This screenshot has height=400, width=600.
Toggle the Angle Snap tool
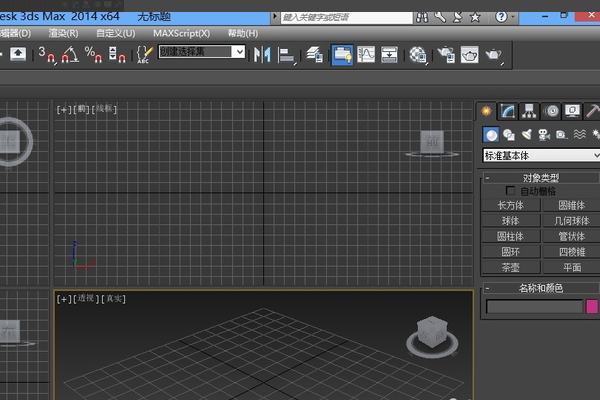[70, 55]
